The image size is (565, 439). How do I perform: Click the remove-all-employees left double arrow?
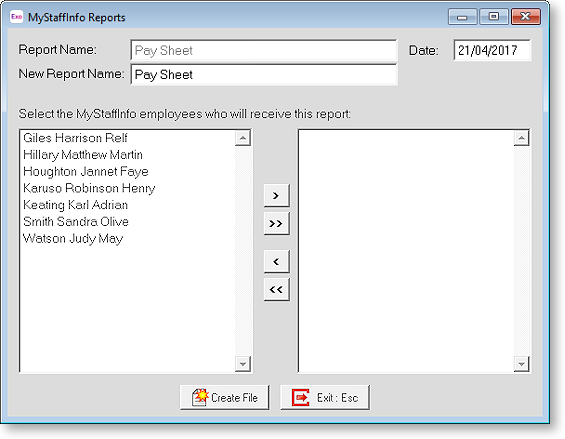(276, 289)
